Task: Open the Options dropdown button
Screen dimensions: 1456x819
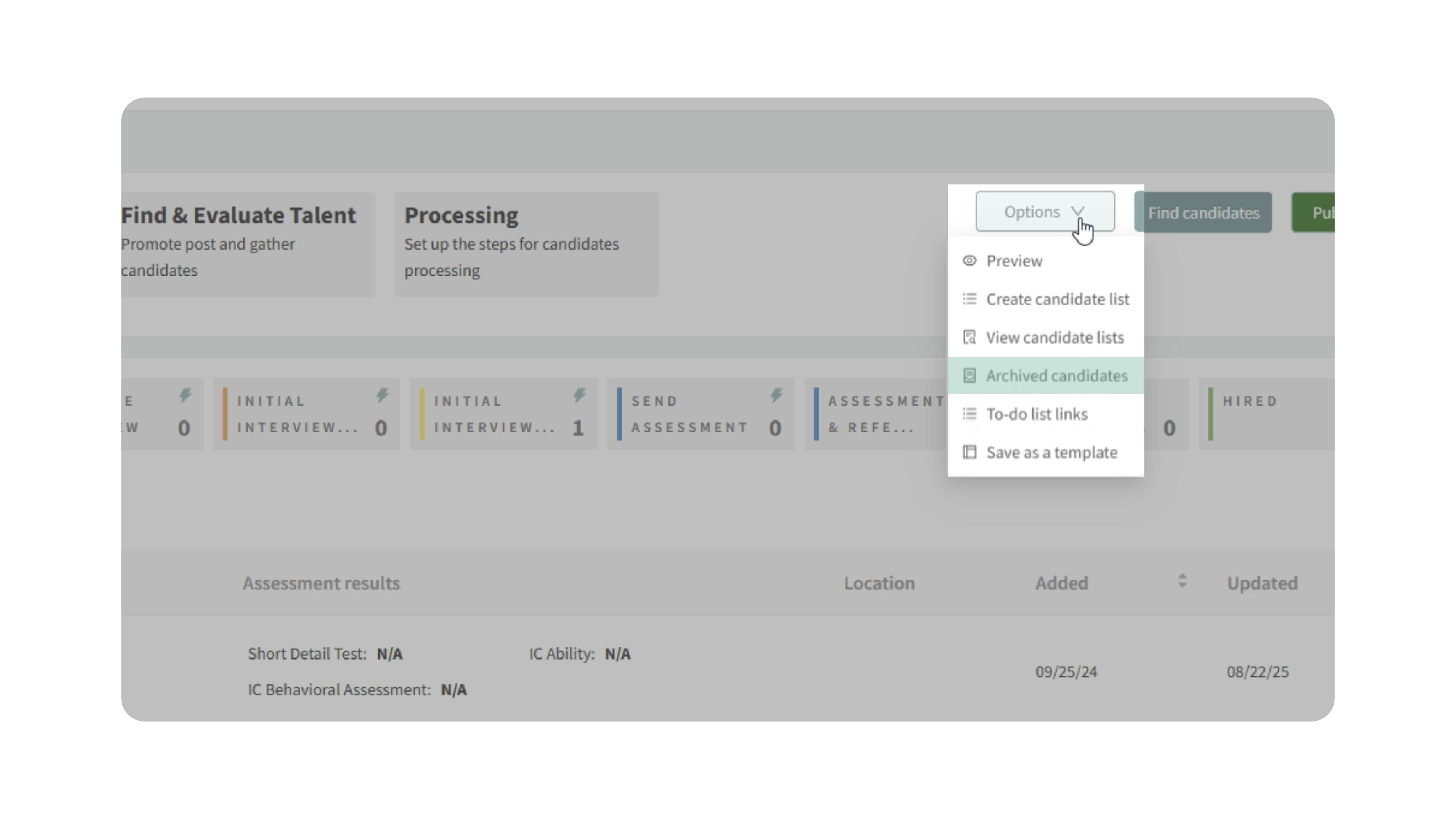Action: (1032, 212)
